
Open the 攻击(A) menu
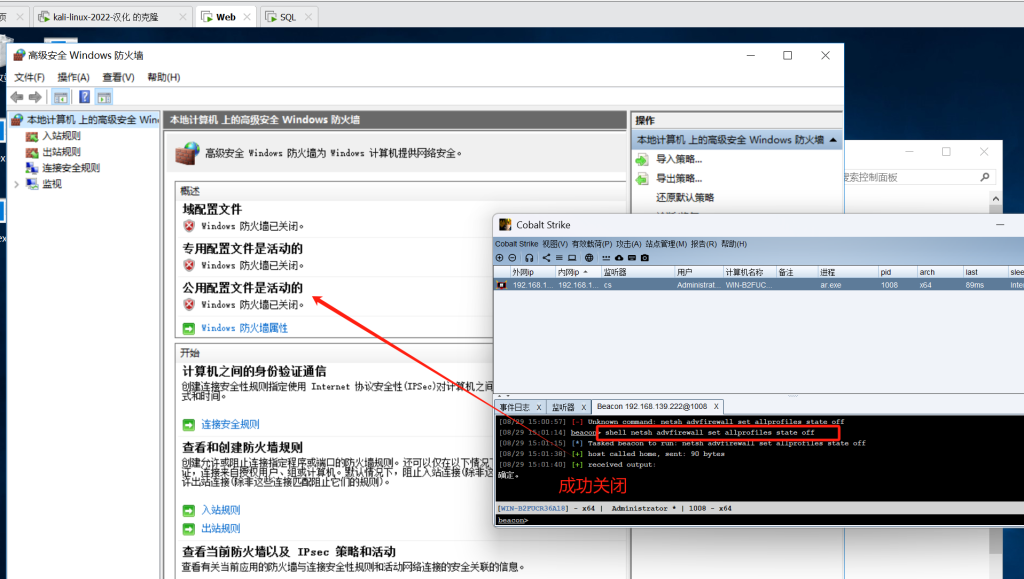point(628,244)
